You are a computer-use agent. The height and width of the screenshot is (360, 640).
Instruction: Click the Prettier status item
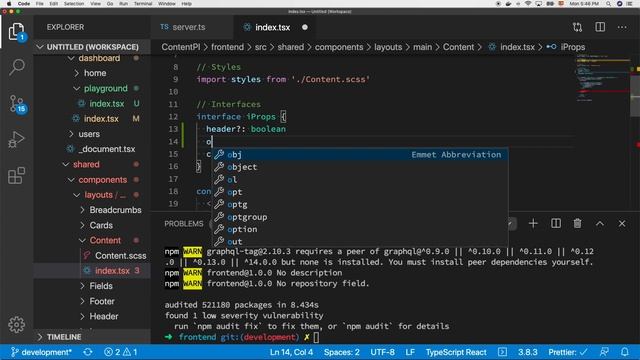[568, 352]
